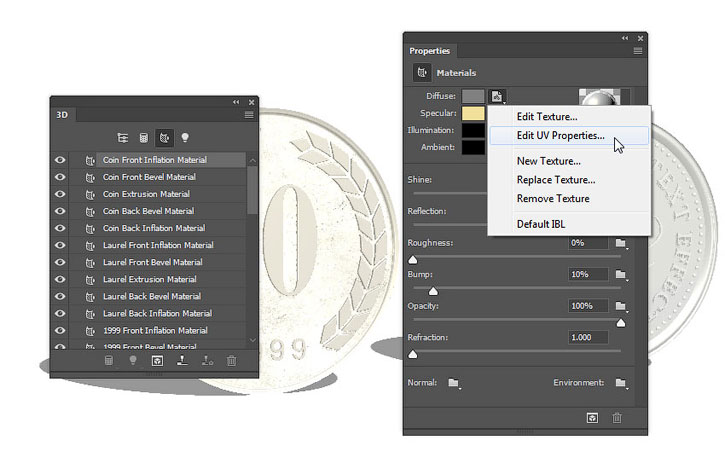The width and height of the screenshot is (725, 469).
Task: Select Replace Texture in the context menu
Action: click(x=555, y=180)
